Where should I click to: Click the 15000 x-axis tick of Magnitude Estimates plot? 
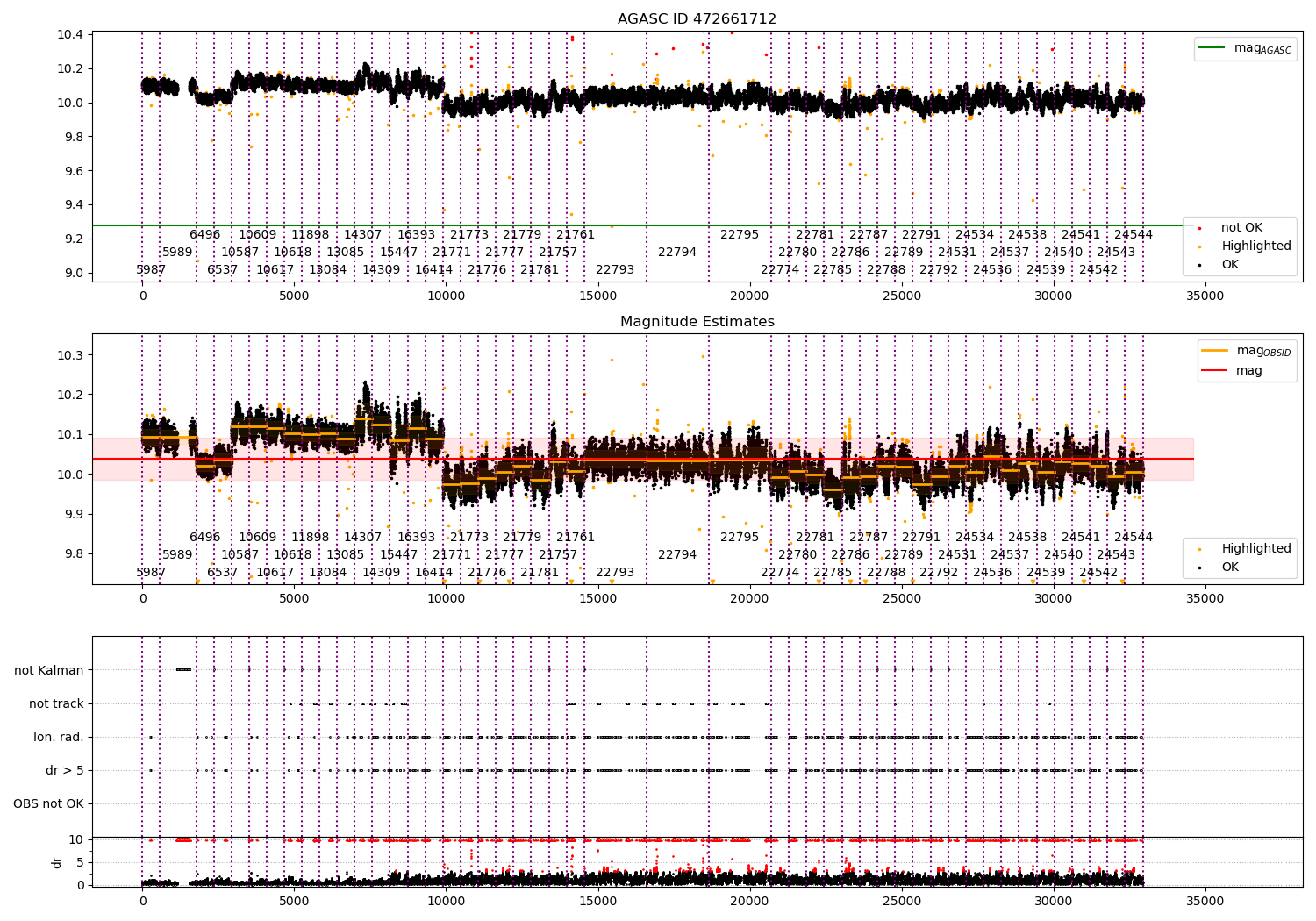[597, 598]
